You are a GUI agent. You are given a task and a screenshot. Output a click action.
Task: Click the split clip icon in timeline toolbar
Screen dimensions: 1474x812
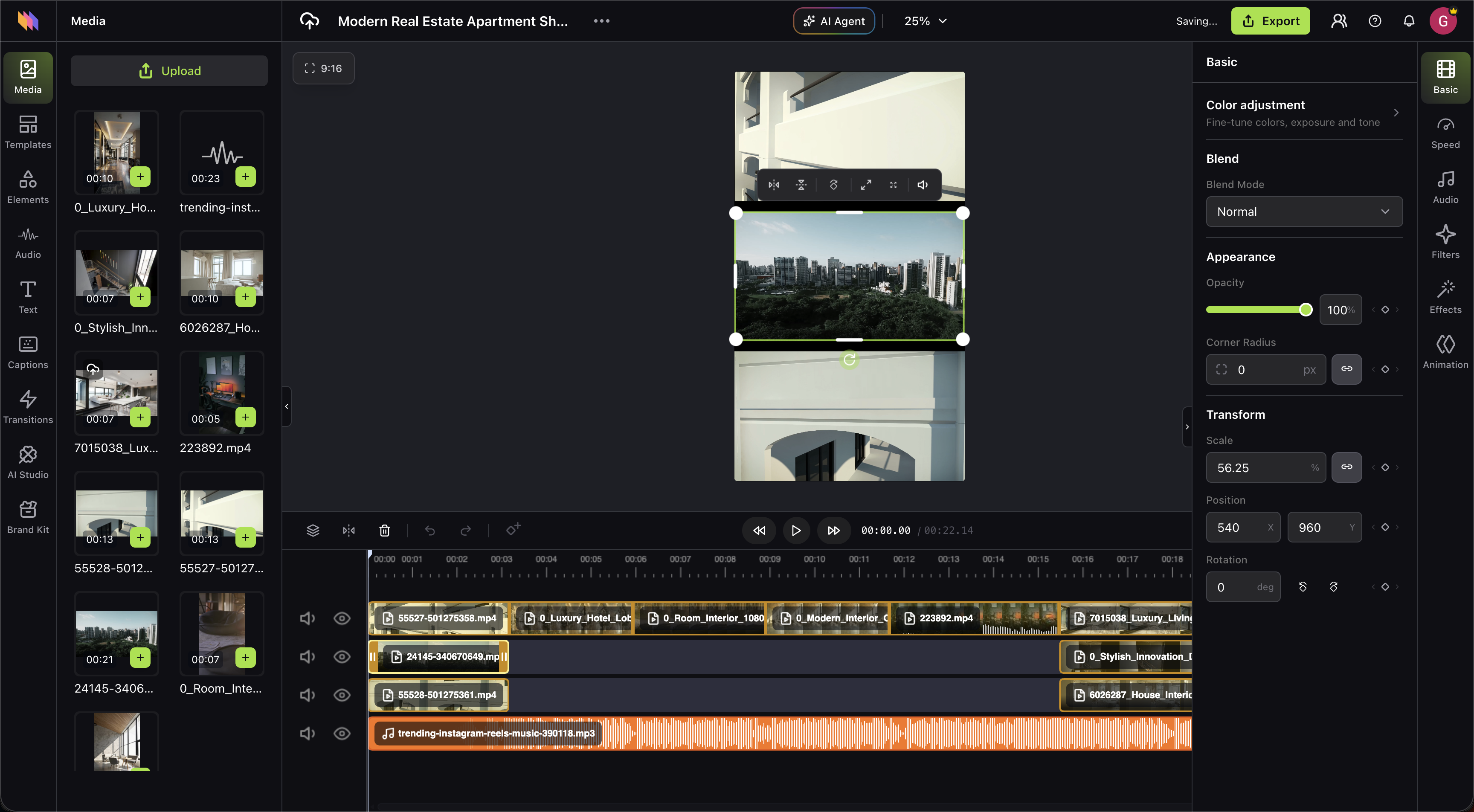348,531
